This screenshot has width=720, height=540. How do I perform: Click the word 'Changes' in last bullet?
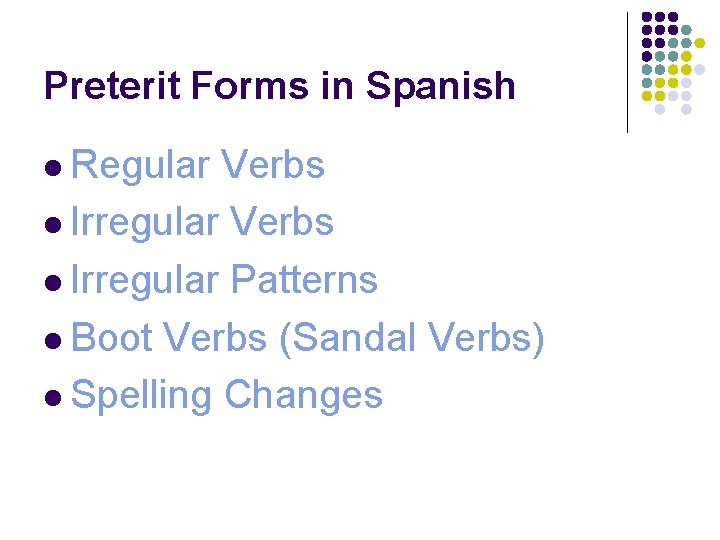(303, 395)
